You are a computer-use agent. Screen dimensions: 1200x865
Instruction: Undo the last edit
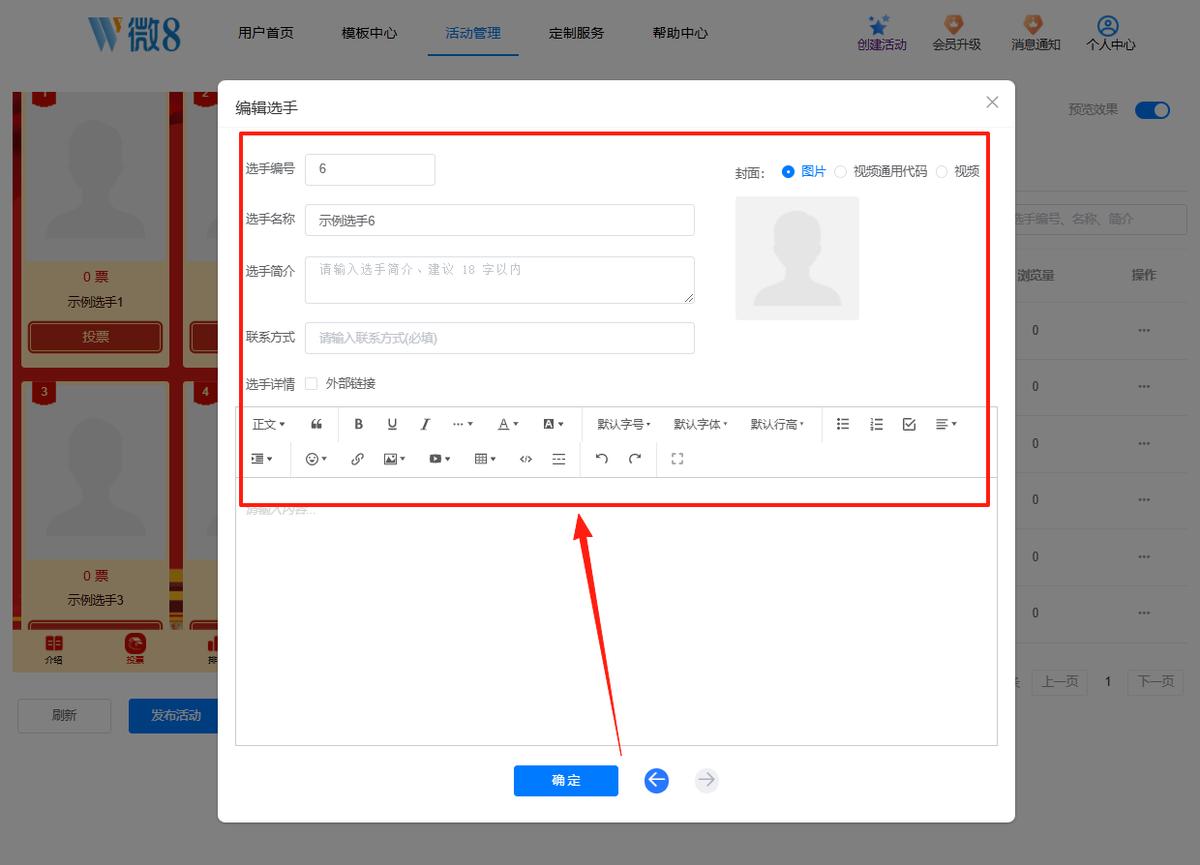pyautogui.click(x=601, y=459)
